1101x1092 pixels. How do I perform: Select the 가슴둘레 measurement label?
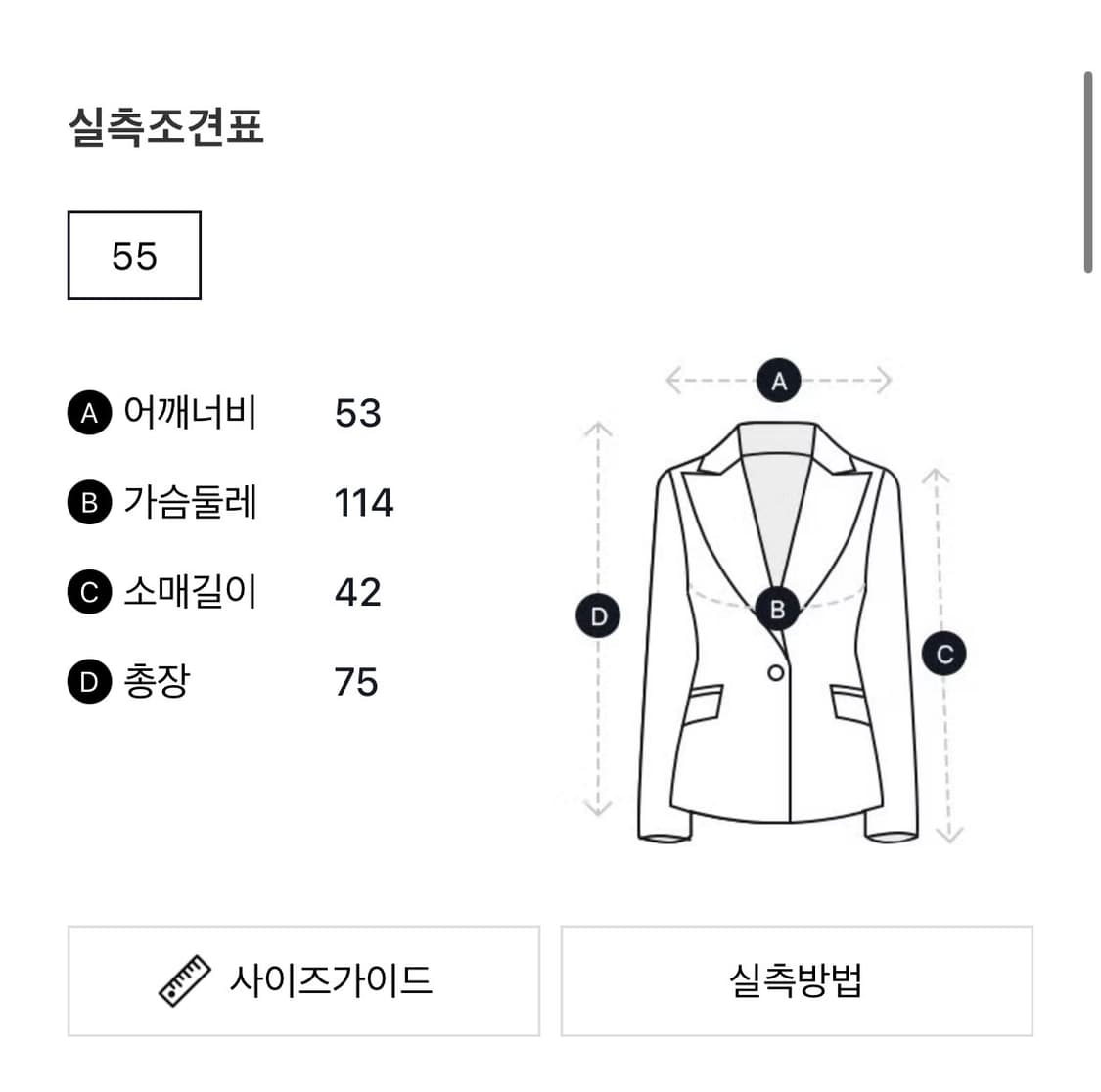[192, 502]
